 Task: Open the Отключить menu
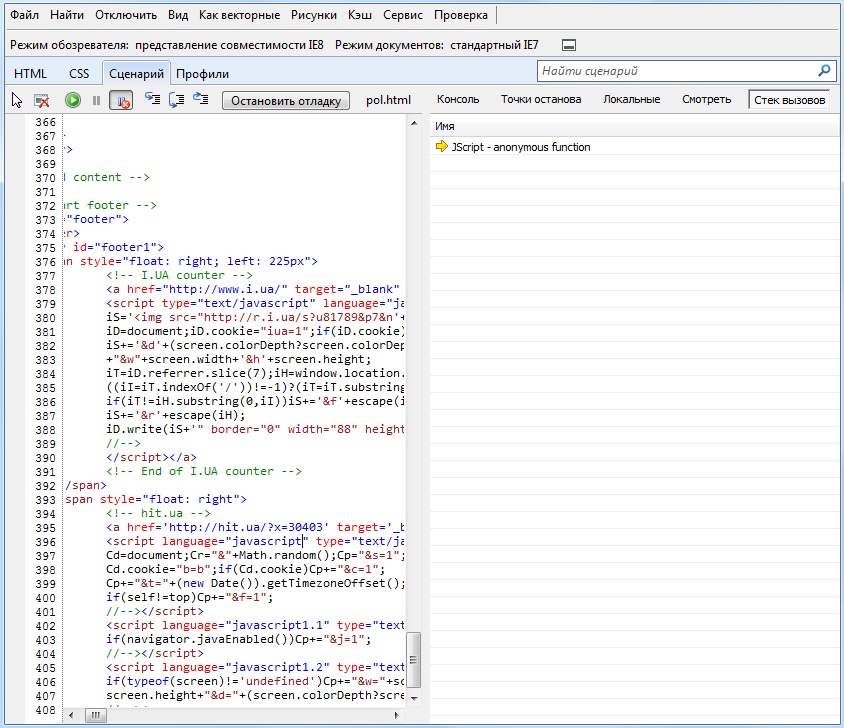(x=126, y=15)
